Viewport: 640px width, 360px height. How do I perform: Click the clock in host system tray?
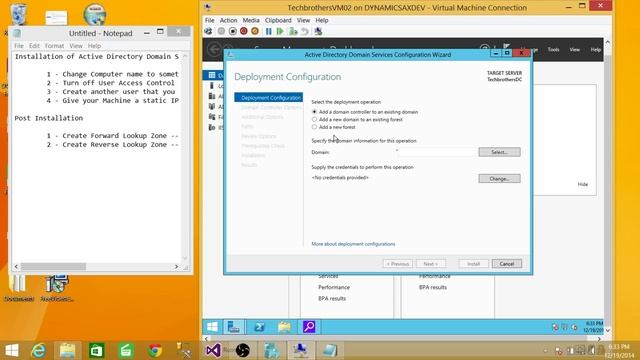619,351
